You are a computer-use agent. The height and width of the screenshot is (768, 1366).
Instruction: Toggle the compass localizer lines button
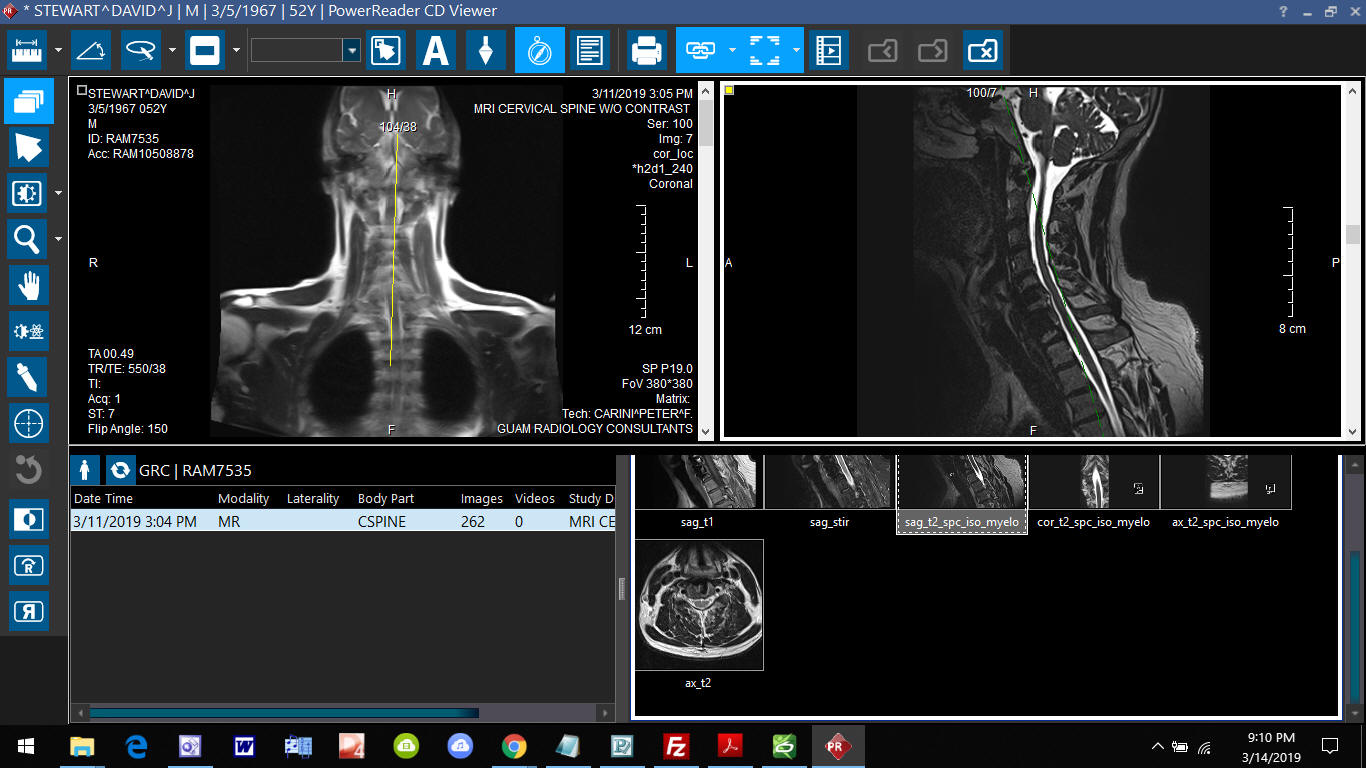[x=539, y=50]
